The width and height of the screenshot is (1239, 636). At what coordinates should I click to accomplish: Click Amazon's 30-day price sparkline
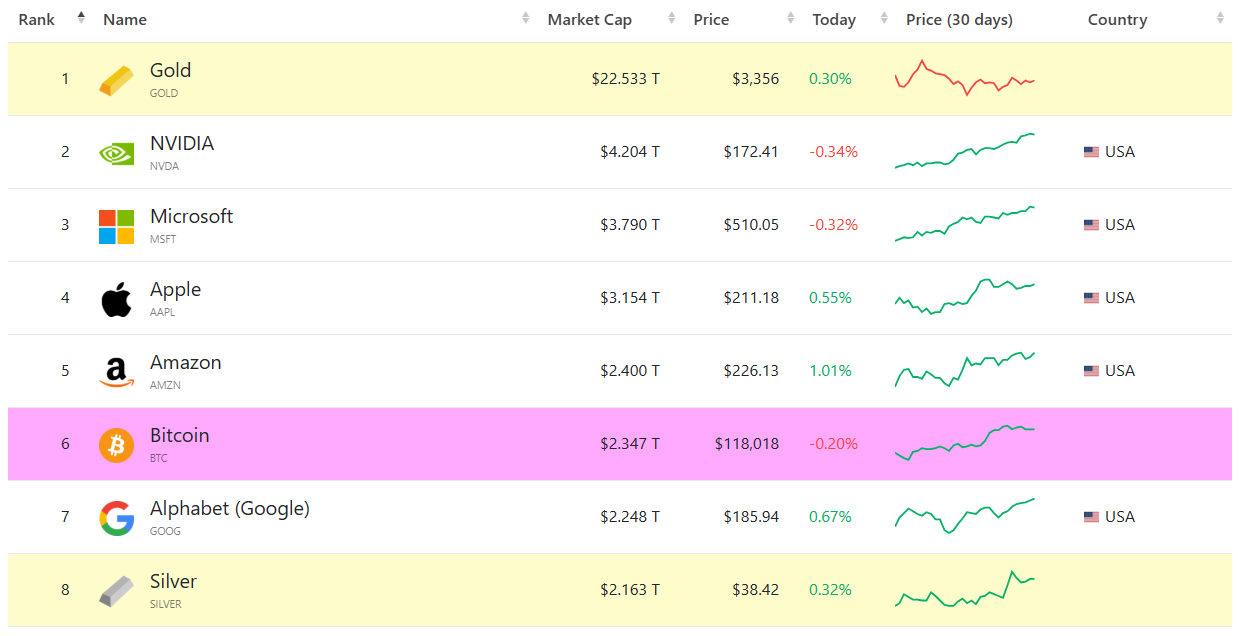[964, 370]
